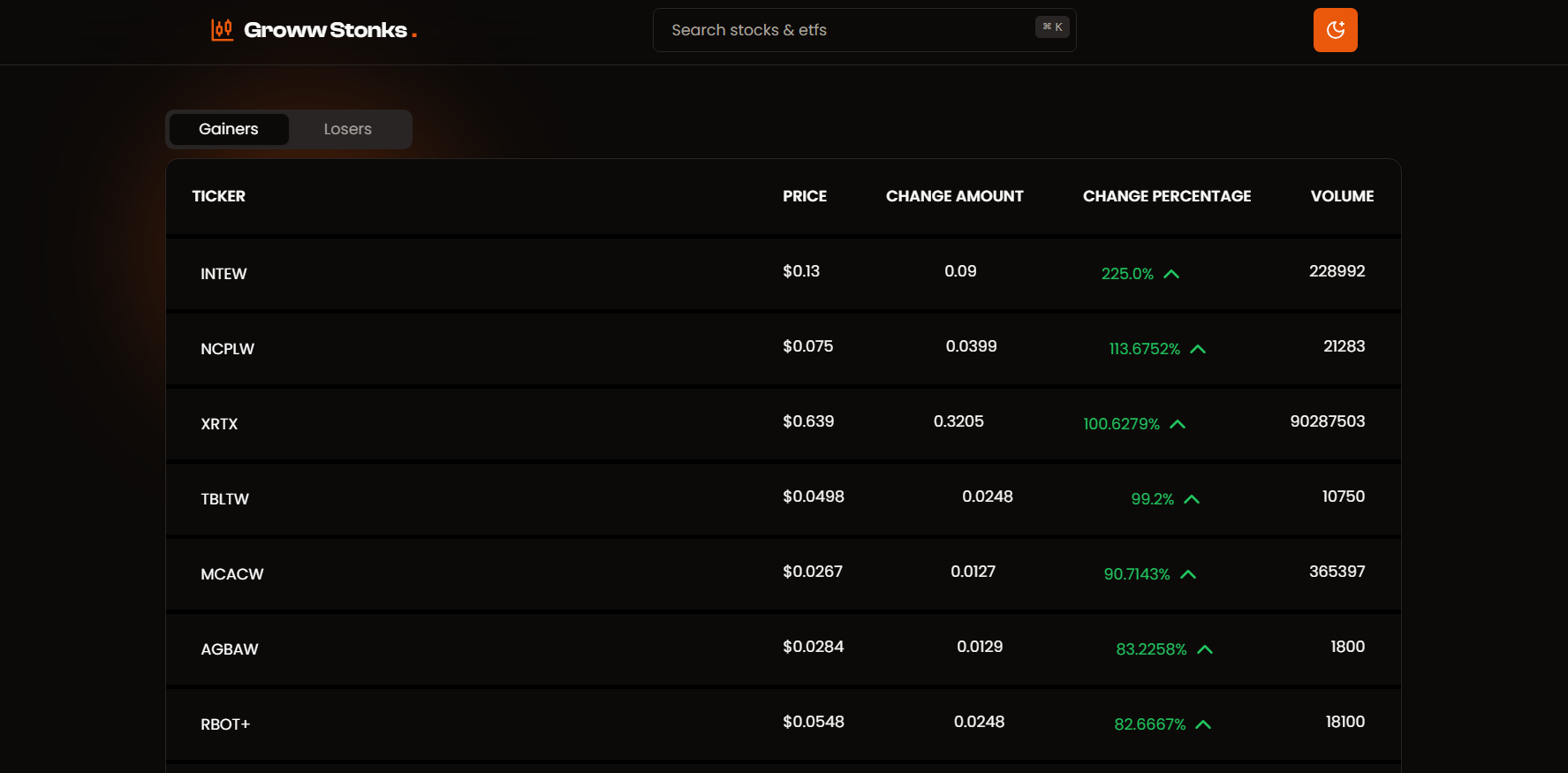
Task: Click the CHANGE PERCENTAGE column header
Action: tap(1167, 196)
